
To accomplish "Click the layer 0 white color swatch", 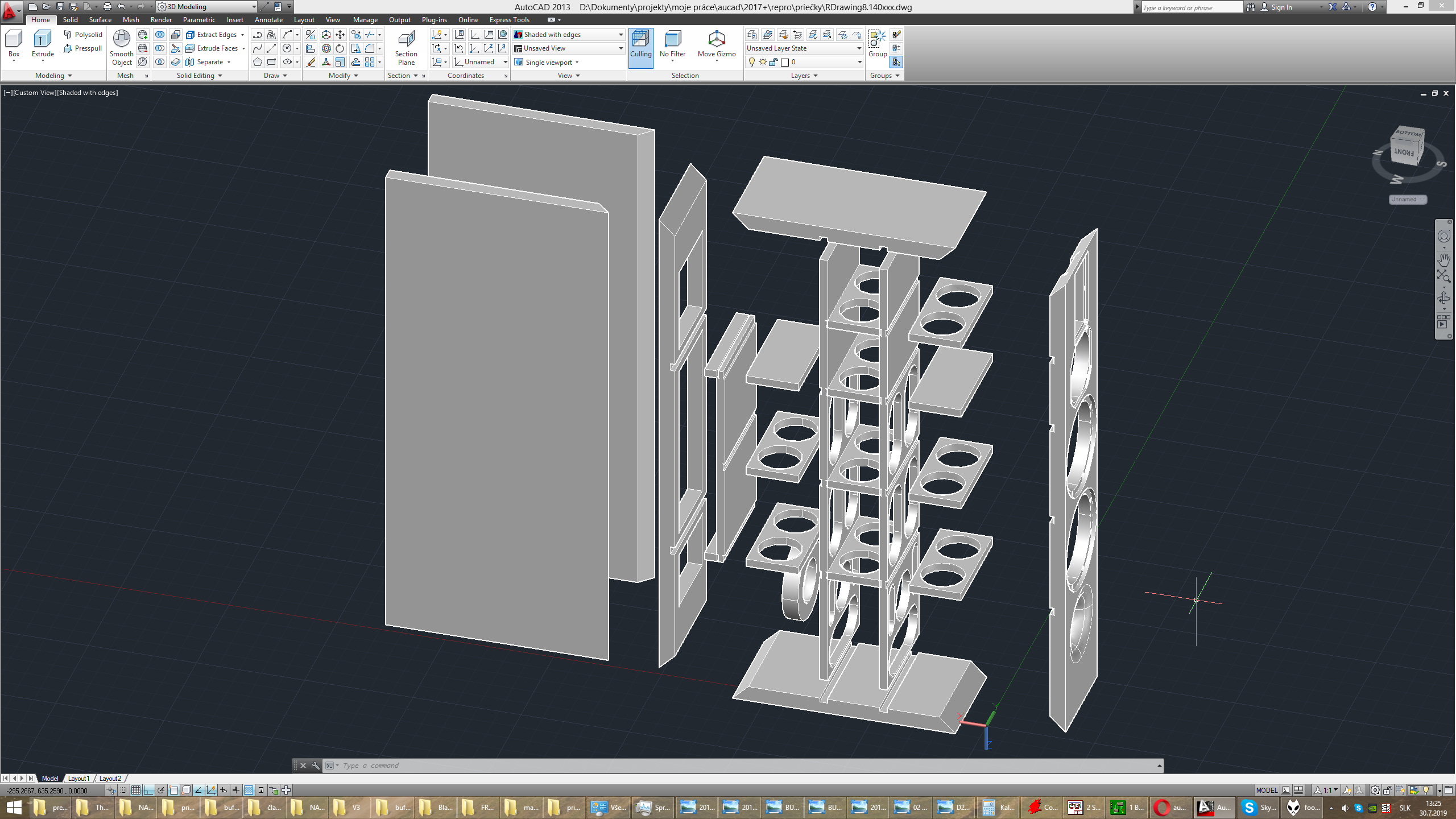I will point(784,63).
